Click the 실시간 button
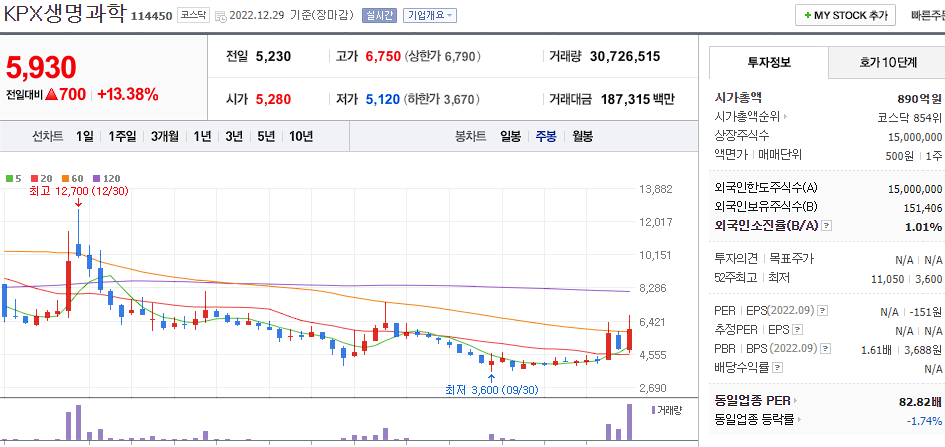The image size is (945, 447). (379, 16)
